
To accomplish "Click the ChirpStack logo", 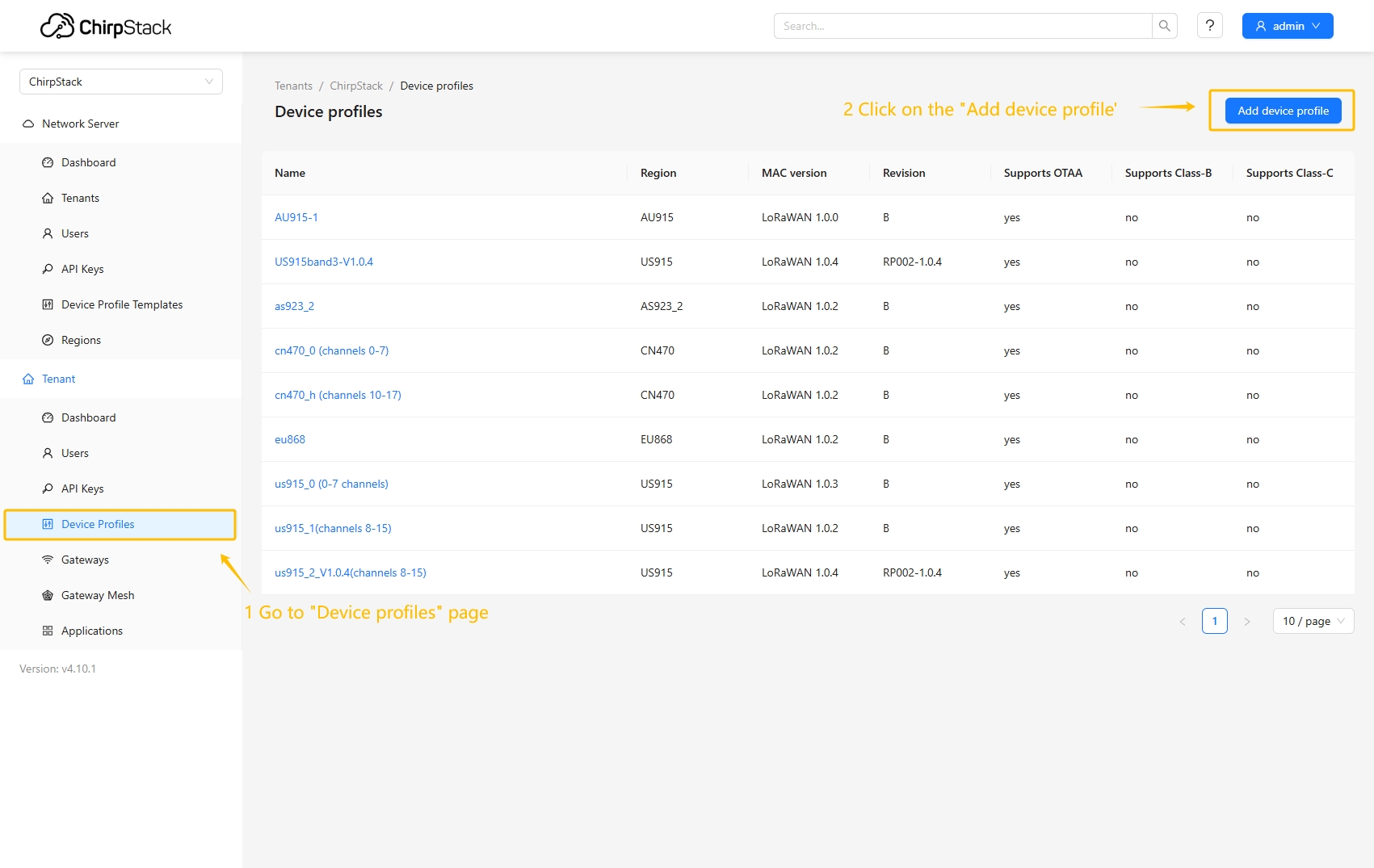I will 106,27.
